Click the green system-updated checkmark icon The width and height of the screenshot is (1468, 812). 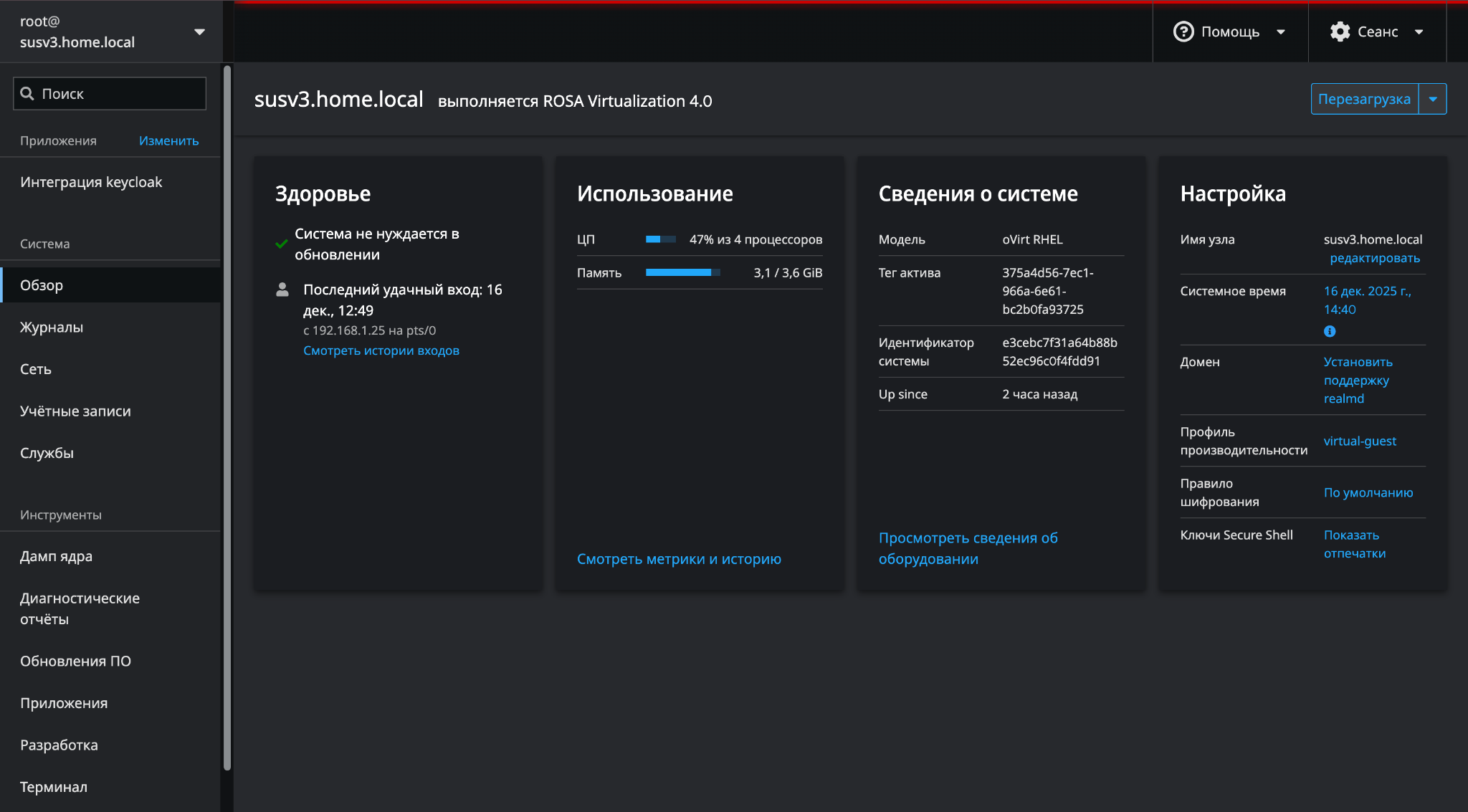282,244
